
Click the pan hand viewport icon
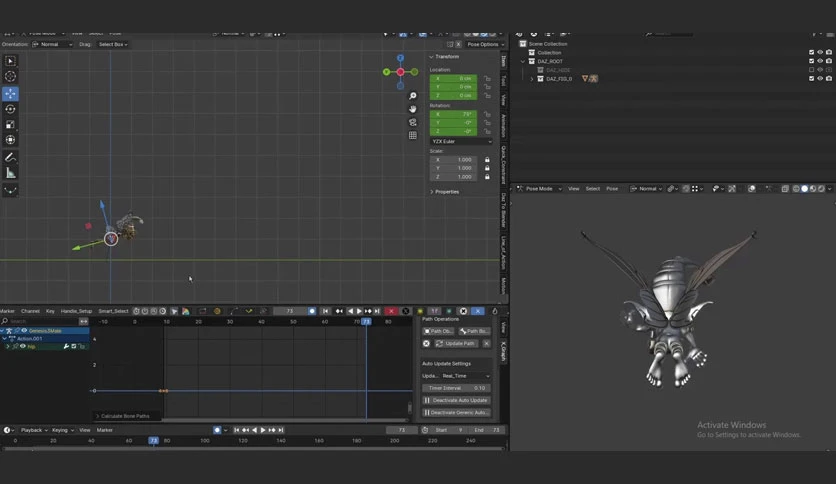413,109
